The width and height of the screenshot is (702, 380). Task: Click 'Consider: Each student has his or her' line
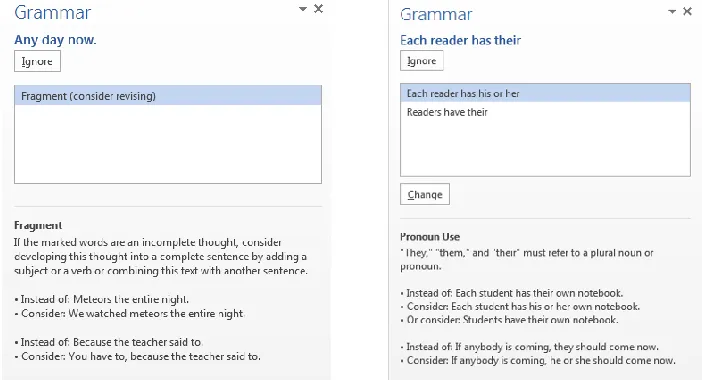[x=520, y=307]
